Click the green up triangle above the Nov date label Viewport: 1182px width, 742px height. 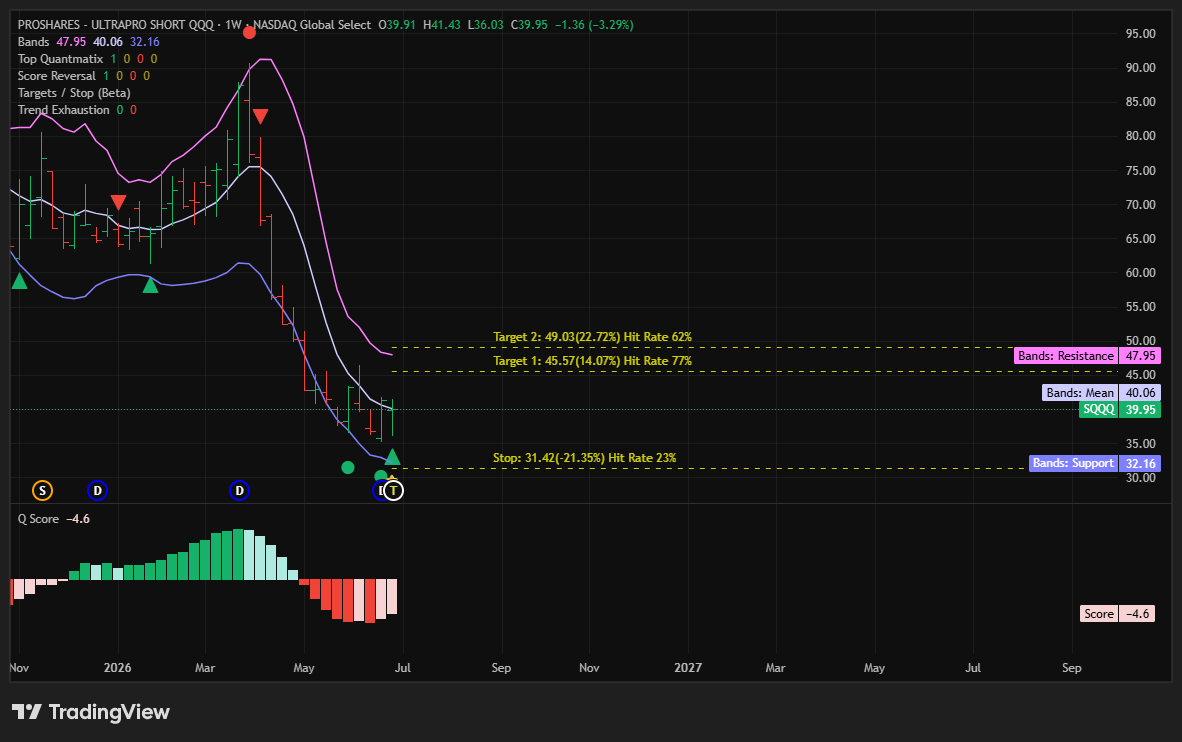click(19, 281)
